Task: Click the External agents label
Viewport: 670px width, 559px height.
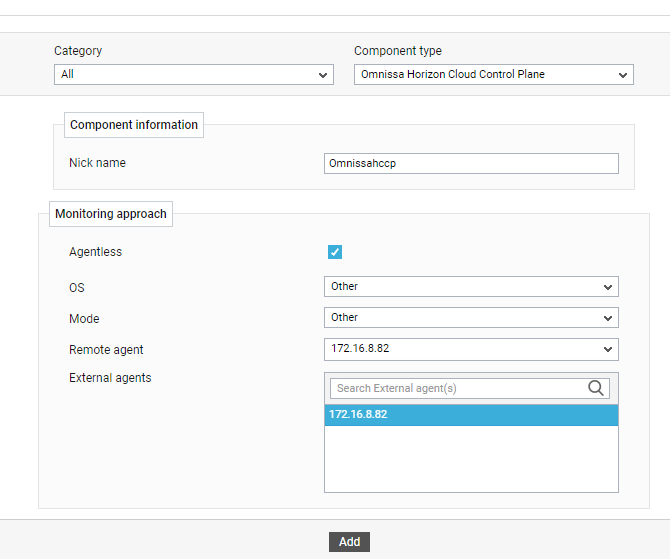Action: click(110, 378)
